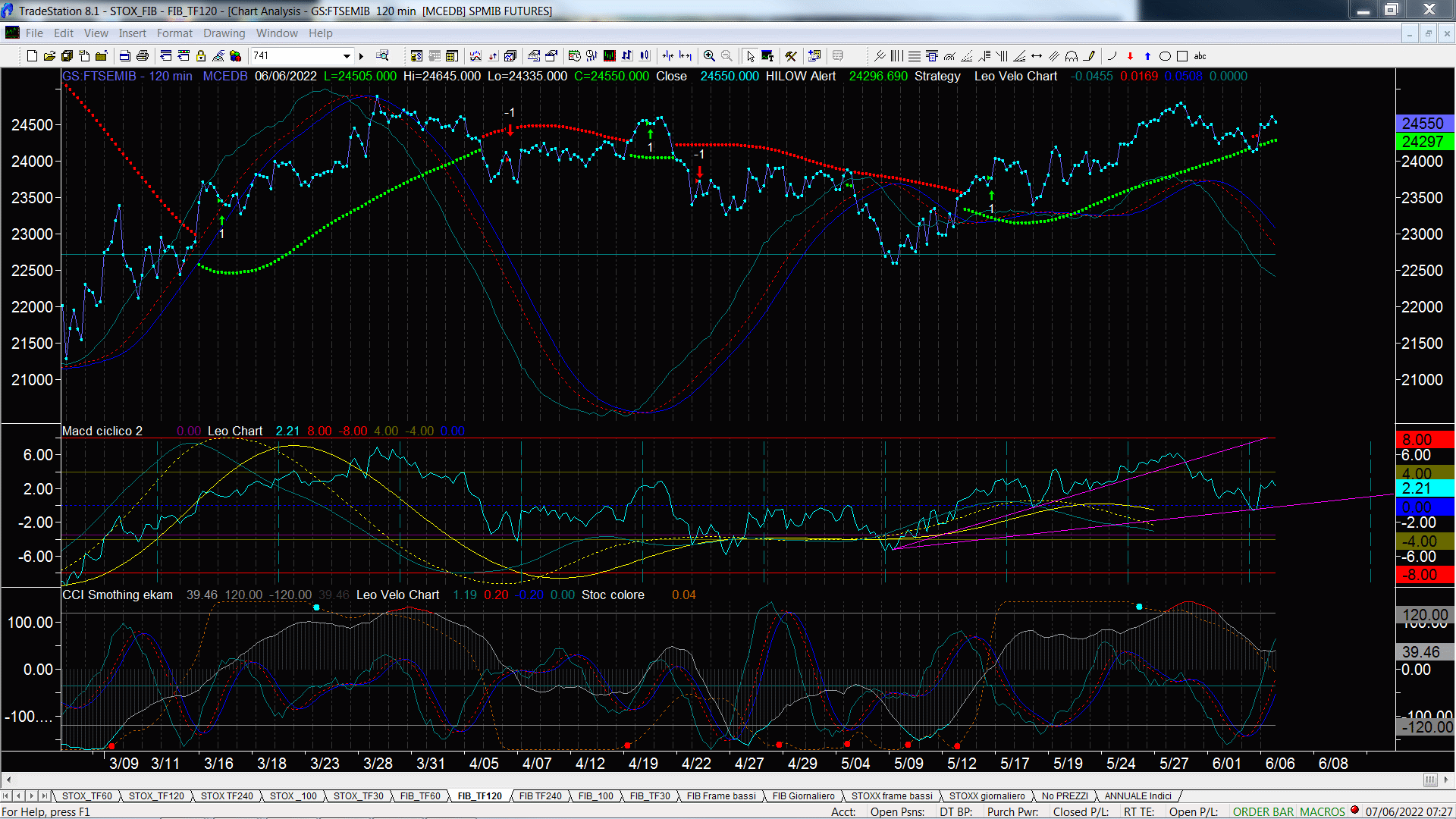The image size is (1456, 819).
Task: Switch to the No PREZZI tab
Action: pos(1065,796)
